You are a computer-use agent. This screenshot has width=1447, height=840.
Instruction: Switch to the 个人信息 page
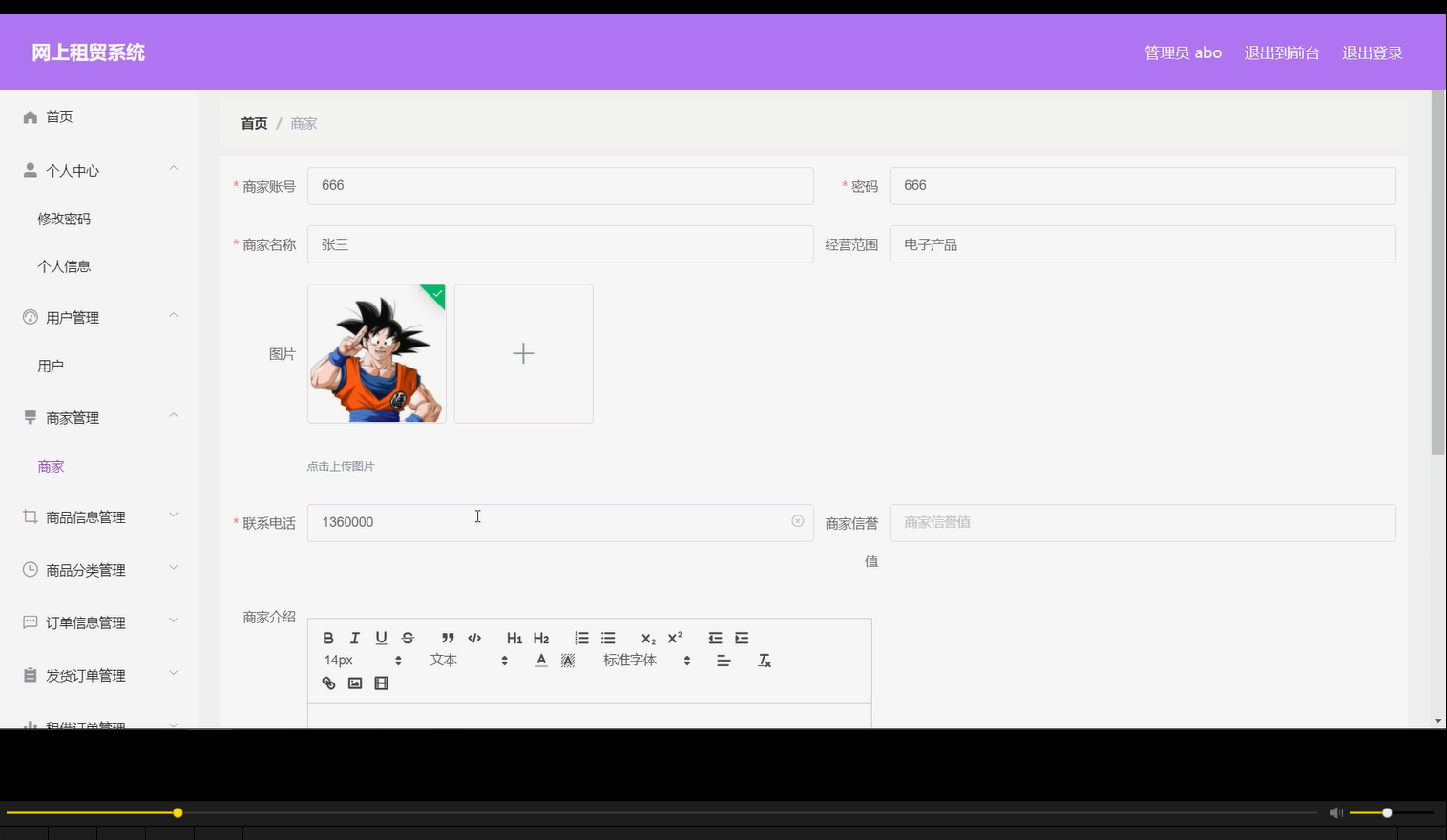click(x=64, y=265)
